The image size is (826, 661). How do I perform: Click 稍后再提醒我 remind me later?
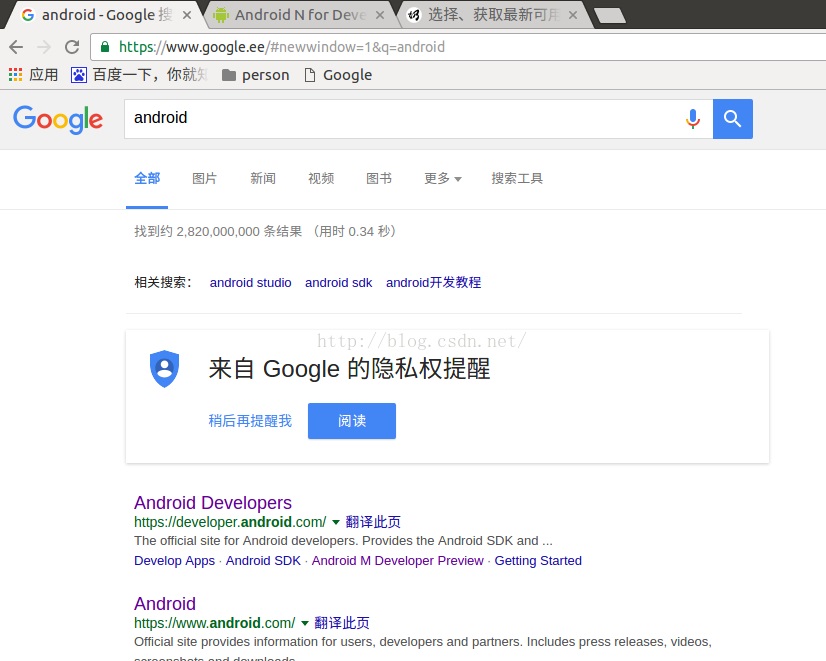250,421
